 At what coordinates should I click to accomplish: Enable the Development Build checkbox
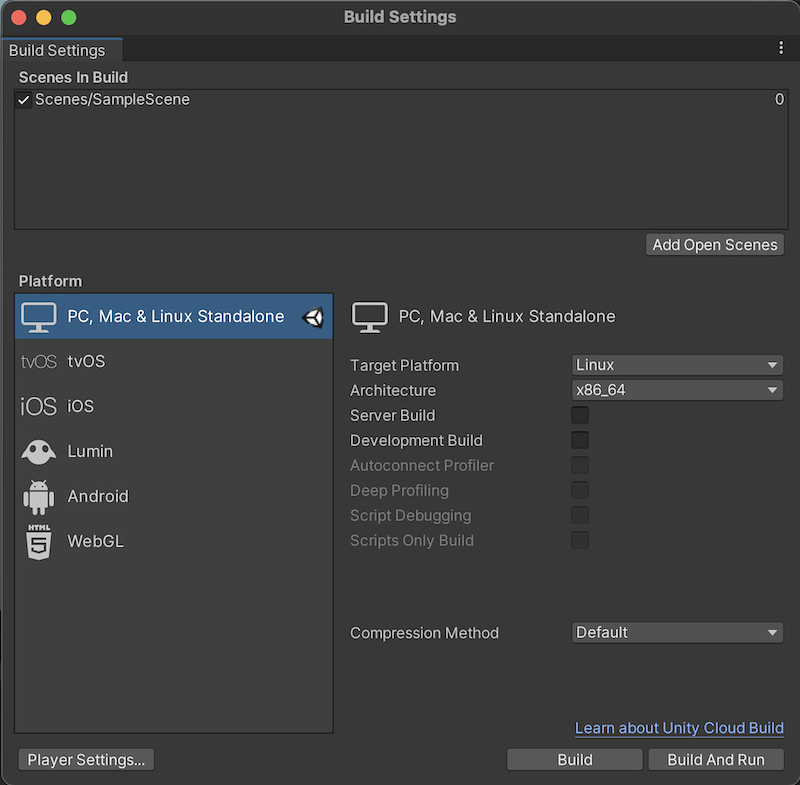(x=580, y=440)
